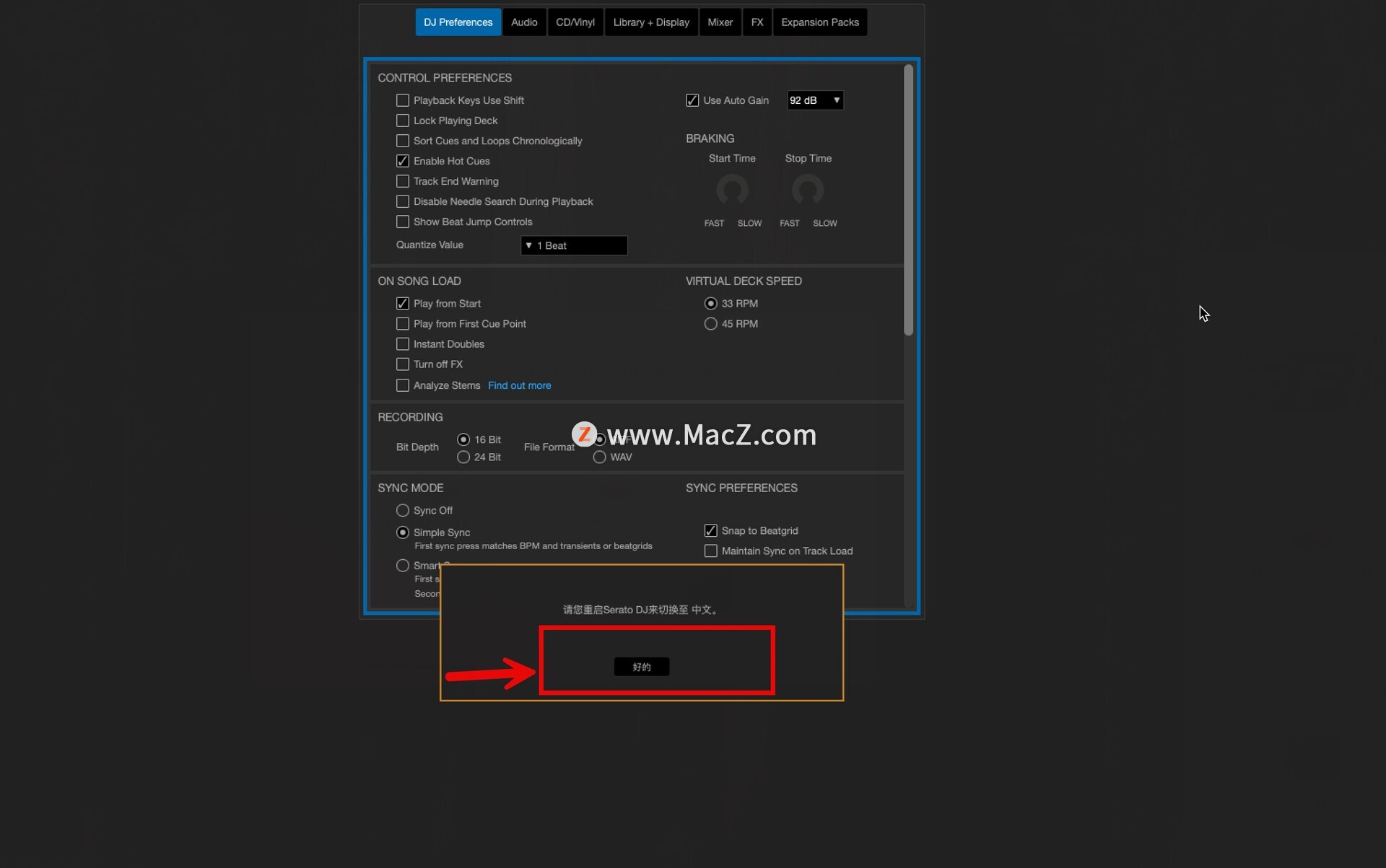Uncheck Snap to Beatgrid
This screenshot has height=868, width=1386.
click(711, 531)
